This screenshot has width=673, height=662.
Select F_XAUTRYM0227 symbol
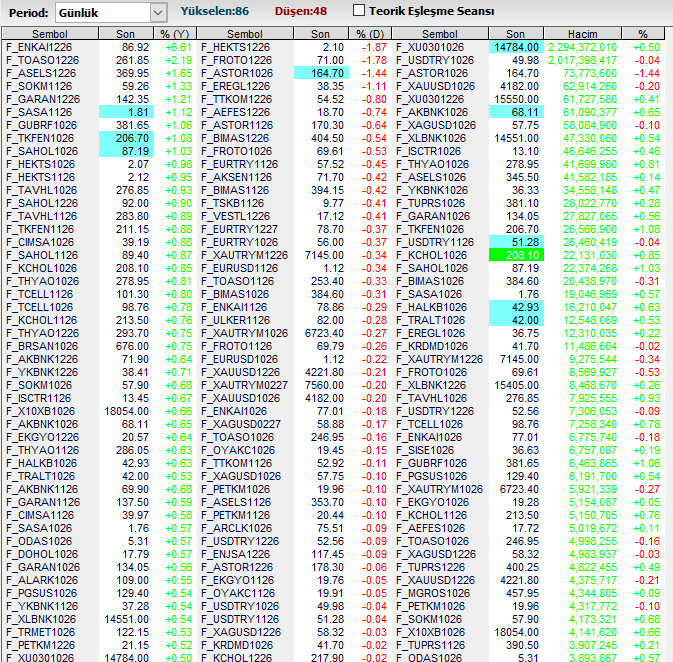click(245, 385)
